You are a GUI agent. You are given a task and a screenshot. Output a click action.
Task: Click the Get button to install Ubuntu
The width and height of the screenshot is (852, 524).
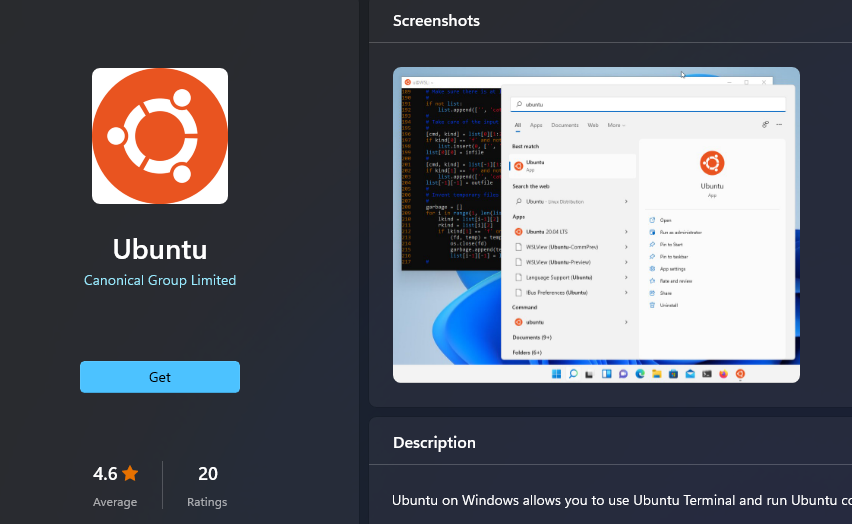click(160, 377)
